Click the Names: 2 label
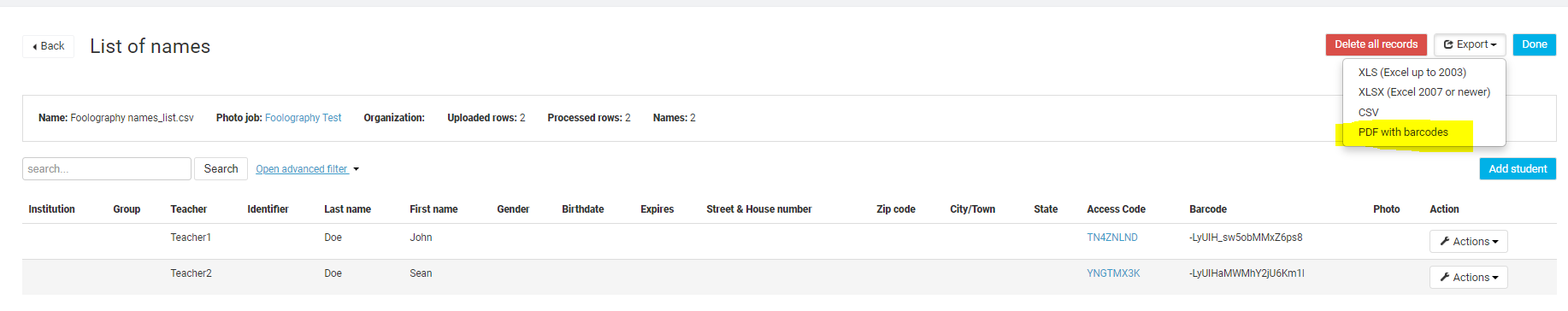The image size is (1568, 311). click(x=674, y=118)
